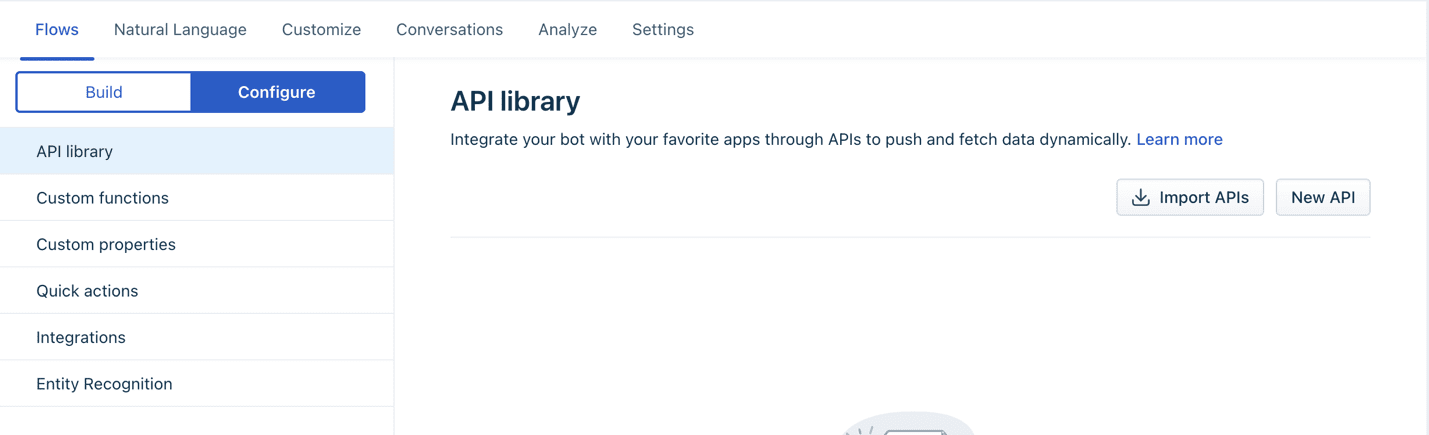
Task: Click the download icon on Import APIs
Action: pyautogui.click(x=1140, y=198)
